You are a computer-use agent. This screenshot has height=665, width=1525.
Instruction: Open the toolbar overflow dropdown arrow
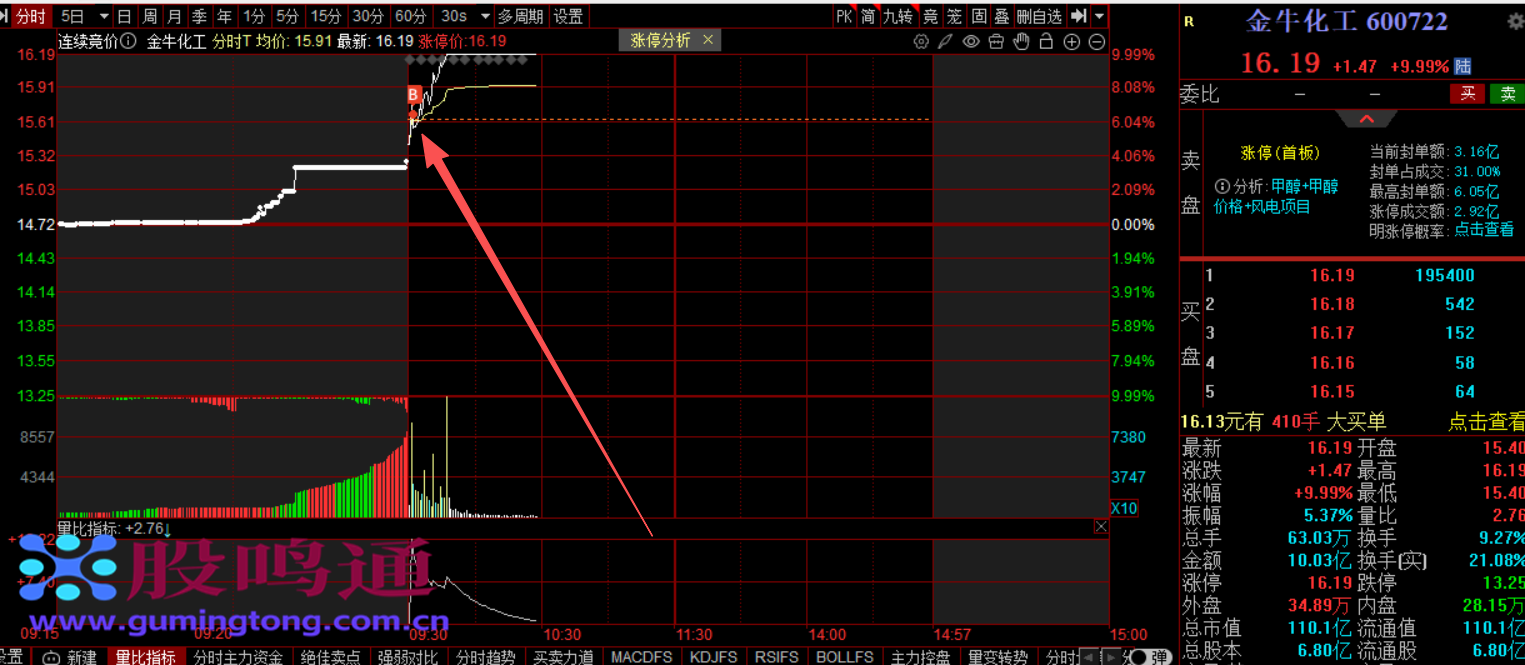(1100, 16)
